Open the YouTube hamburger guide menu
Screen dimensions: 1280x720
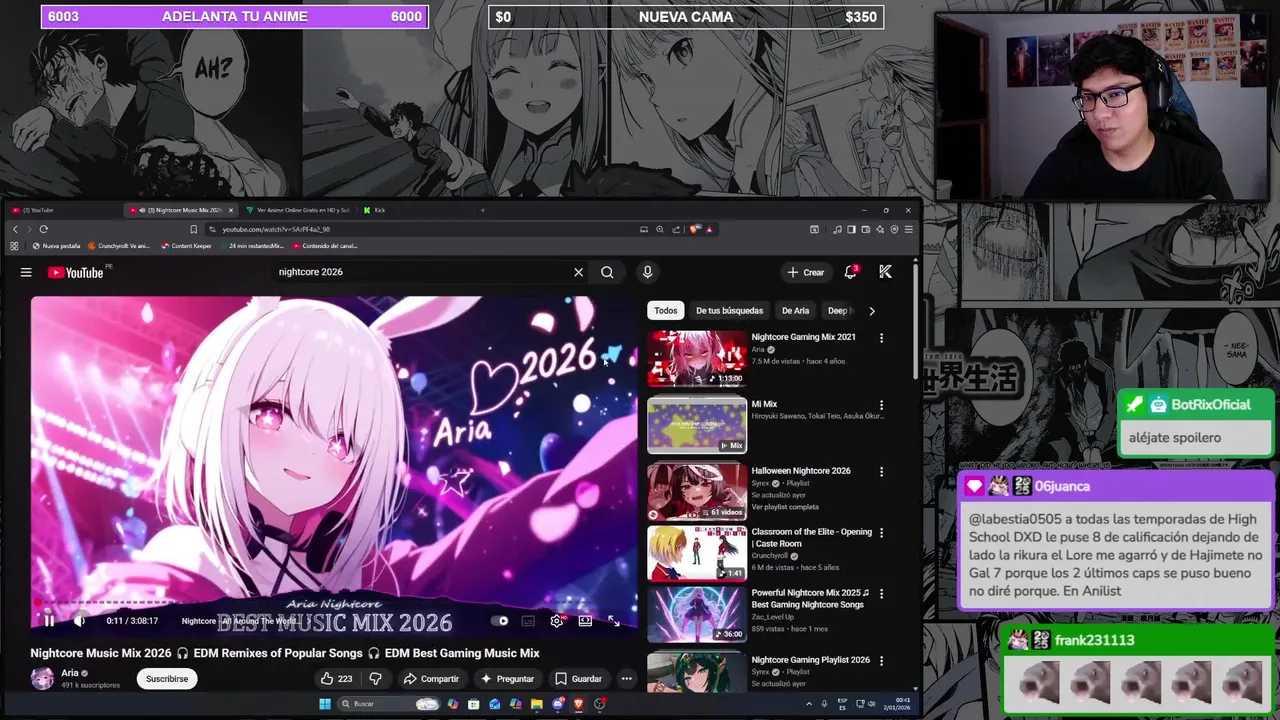[26, 272]
